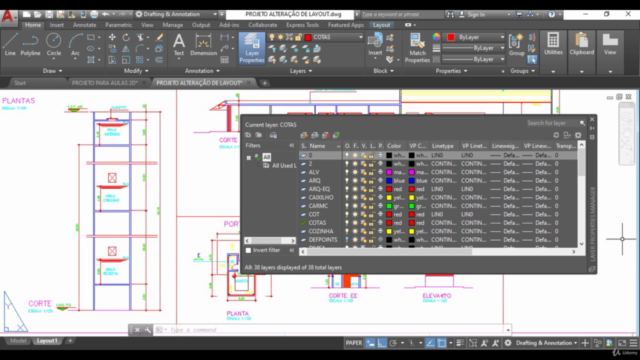
Task: Lock or unlock layer COT
Action: (x=371, y=214)
